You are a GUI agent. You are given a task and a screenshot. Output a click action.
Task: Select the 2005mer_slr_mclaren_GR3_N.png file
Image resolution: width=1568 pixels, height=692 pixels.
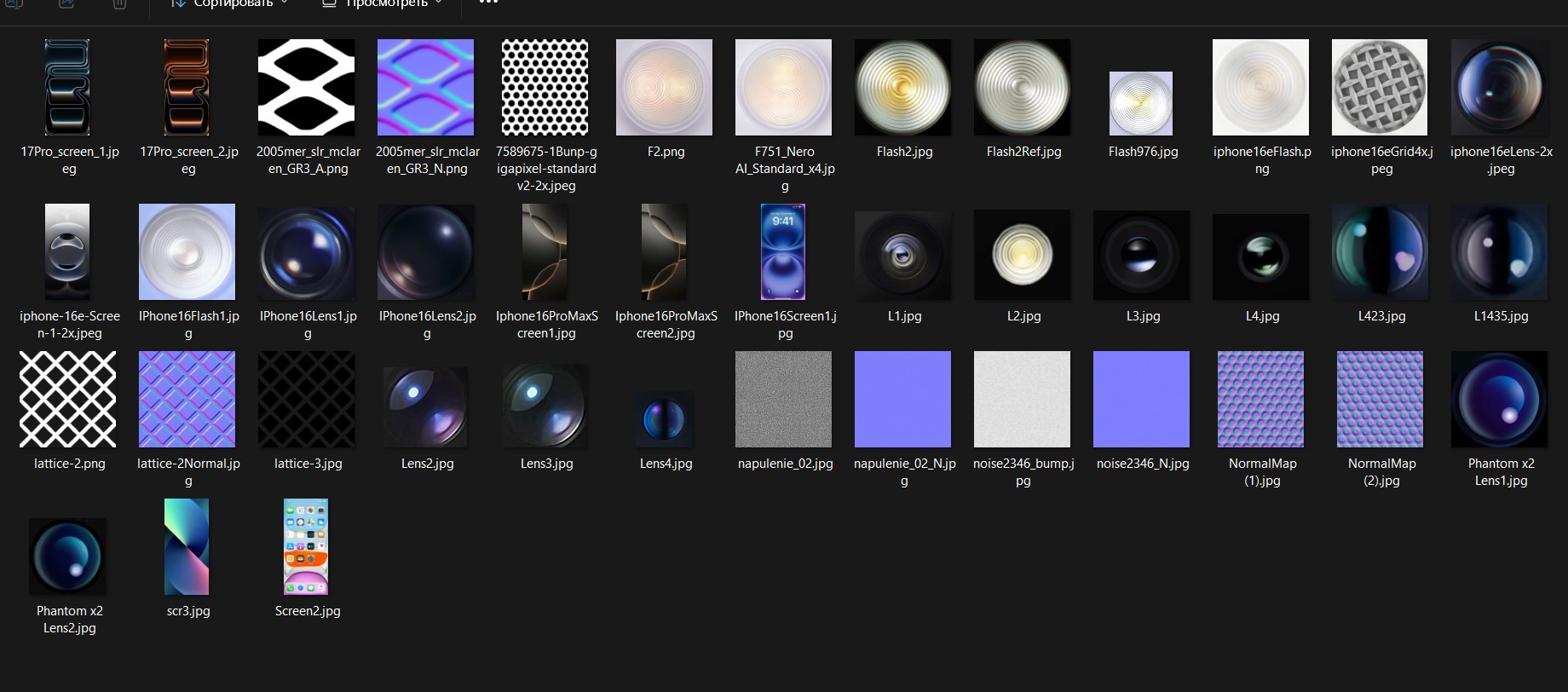(x=426, y=88)
